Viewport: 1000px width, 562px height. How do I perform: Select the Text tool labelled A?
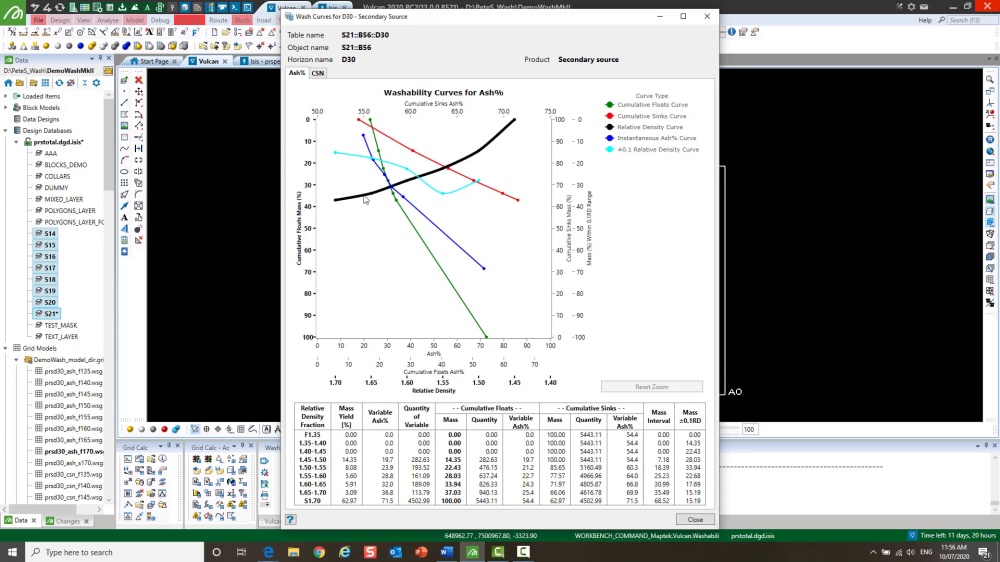(125, 217)
